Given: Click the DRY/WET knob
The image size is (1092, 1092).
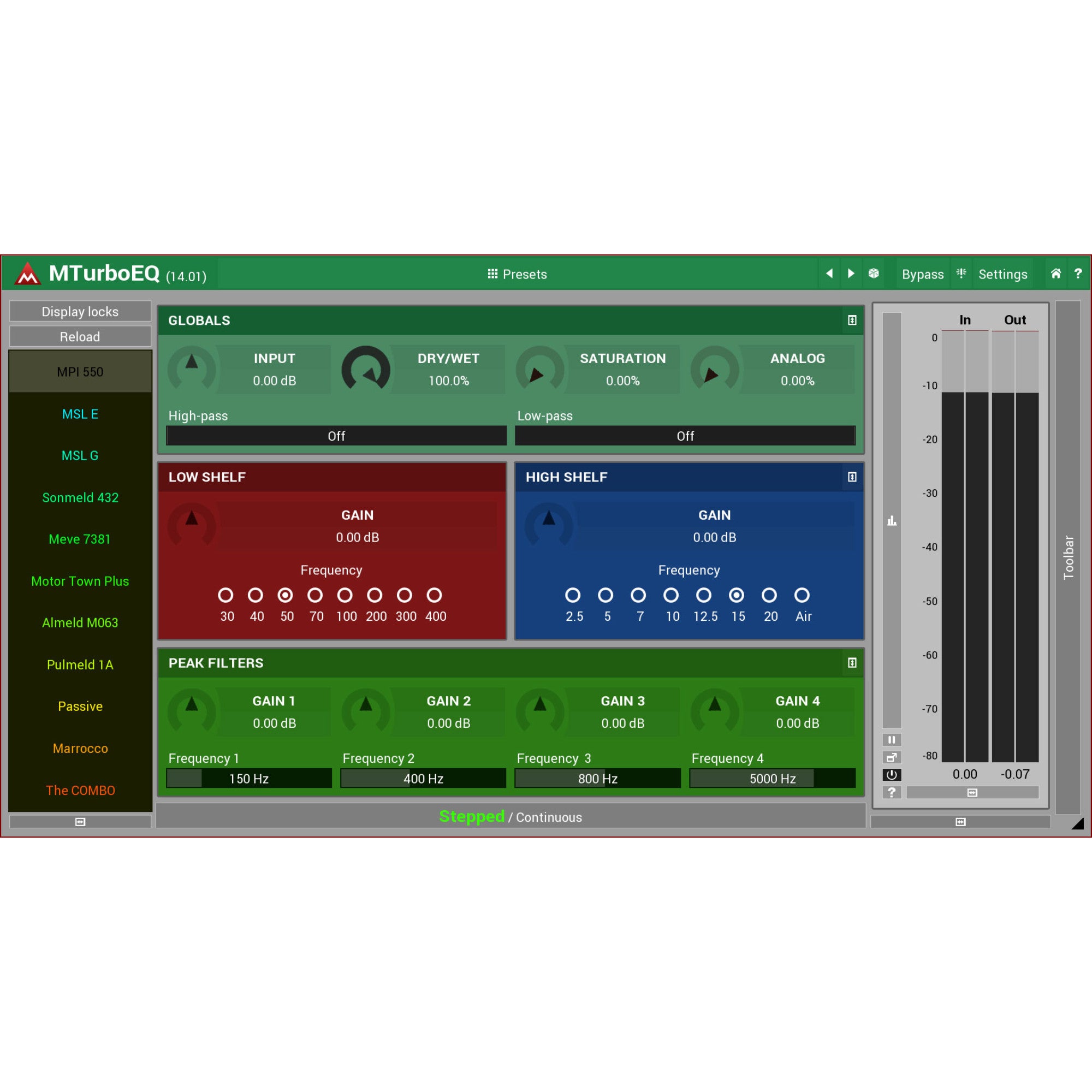Looking at the screenshot, I should (366, 369).
